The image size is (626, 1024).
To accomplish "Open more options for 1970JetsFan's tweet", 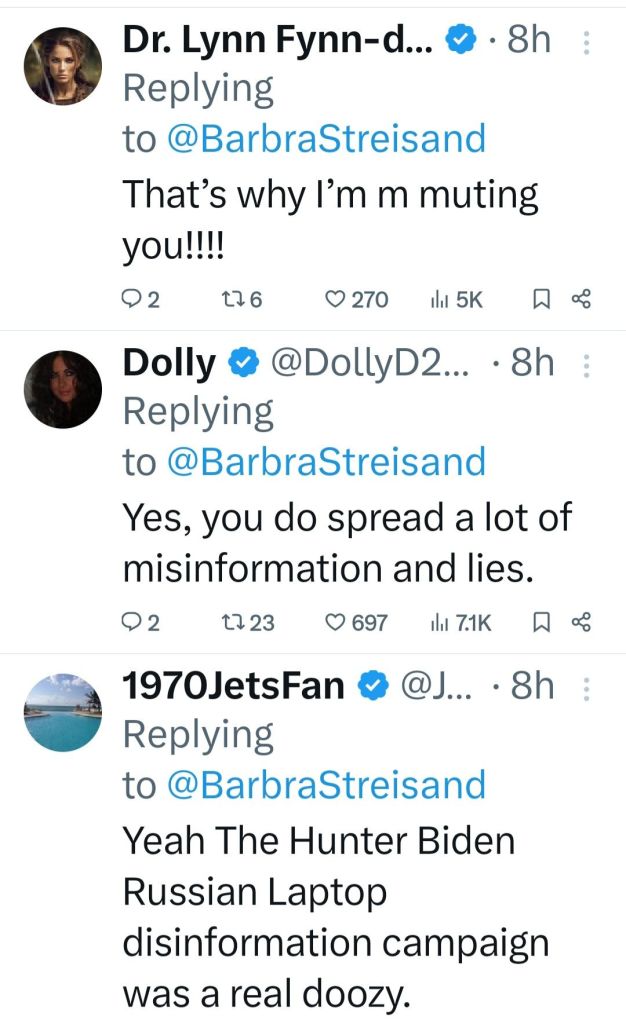I will 586,688.
